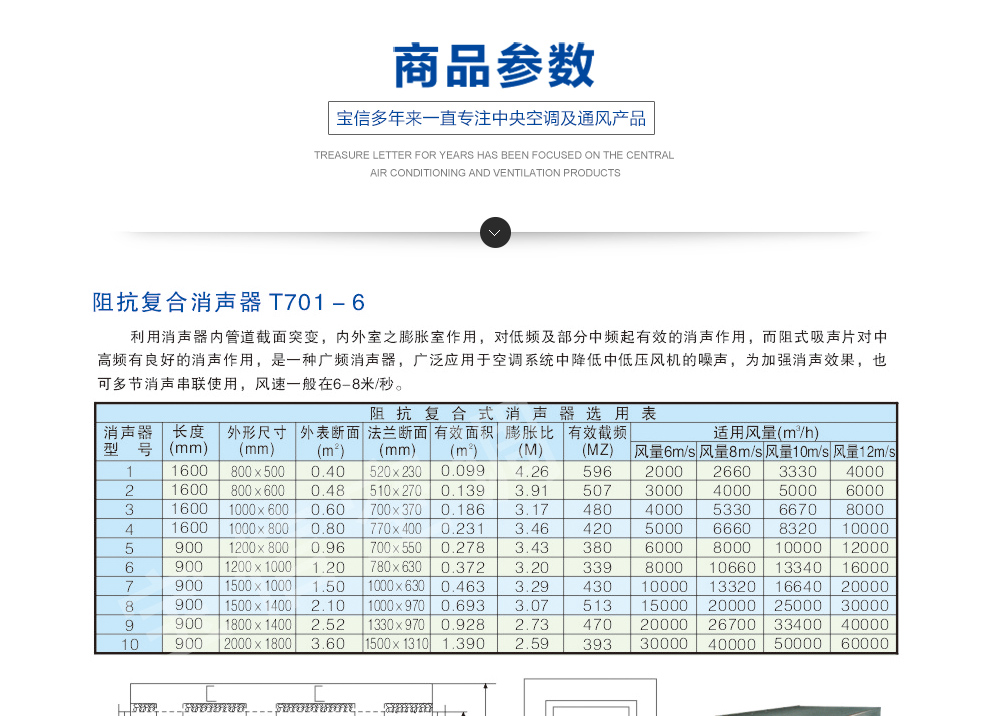This screenshot has width=1000, height=716.
Task: Click the 有效截频 (MZ) column header
Action: pos(597,441)
